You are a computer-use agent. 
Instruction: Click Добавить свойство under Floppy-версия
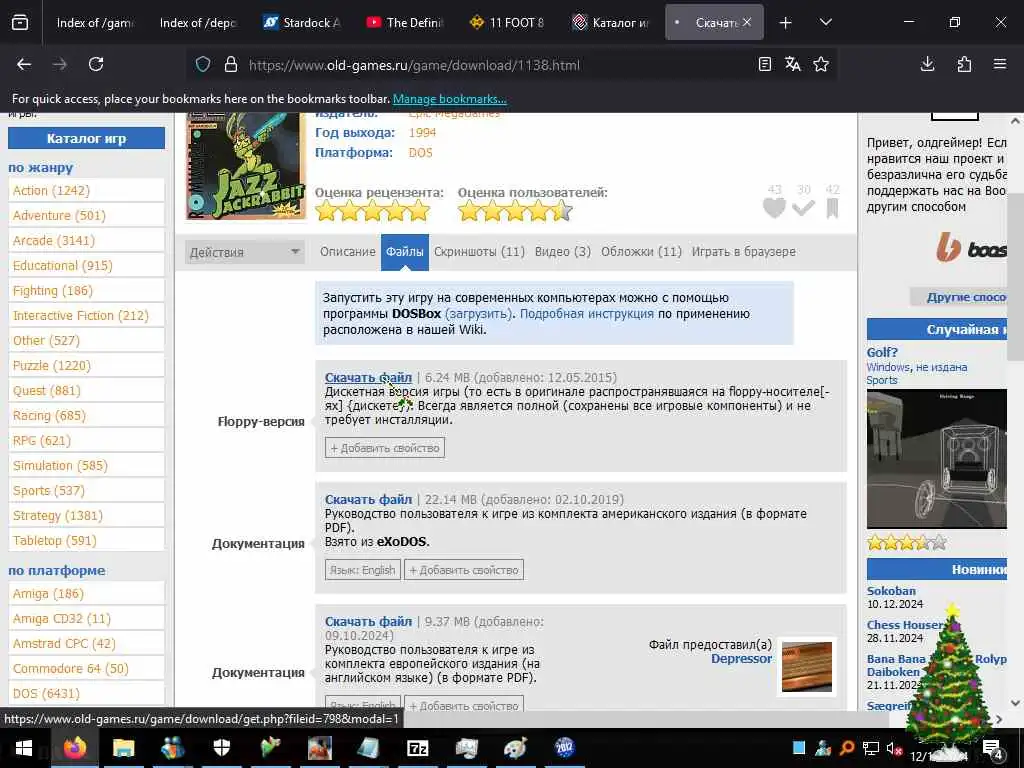coord(385,448)
